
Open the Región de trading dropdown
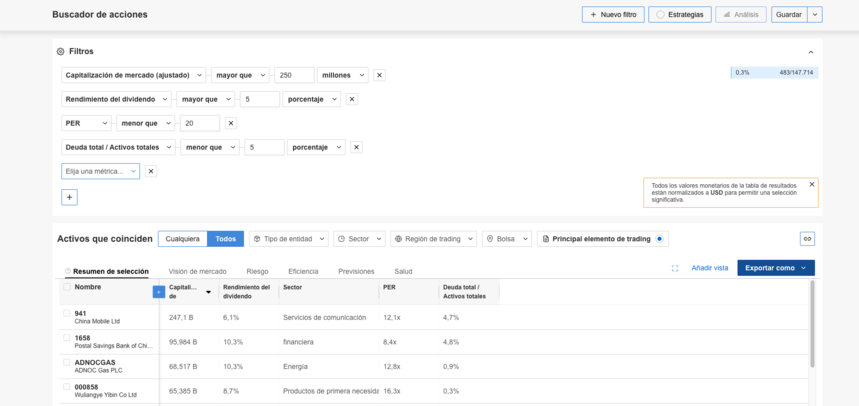pos(433,239)
